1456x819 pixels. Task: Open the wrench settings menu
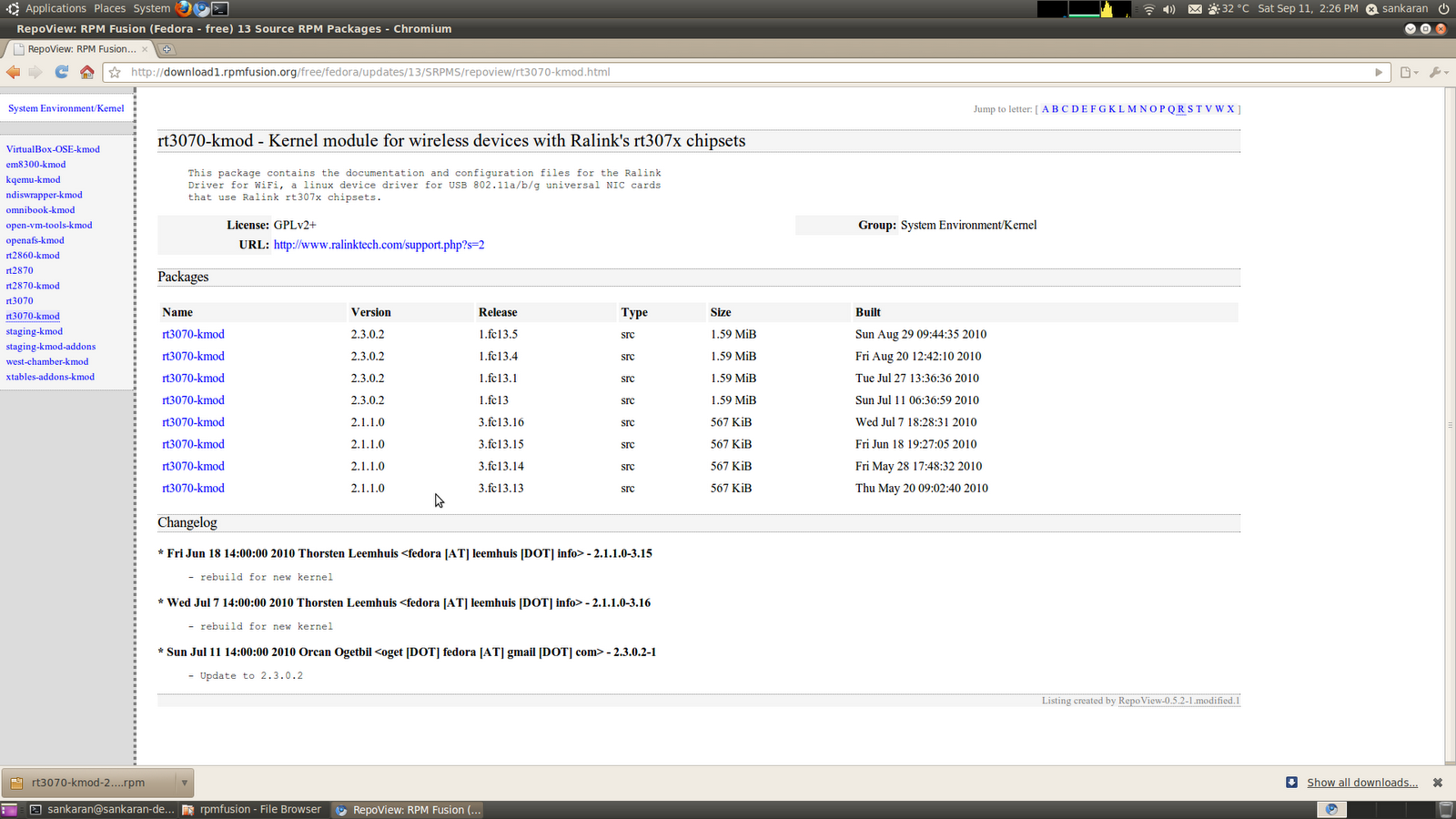click(1438, 72)
